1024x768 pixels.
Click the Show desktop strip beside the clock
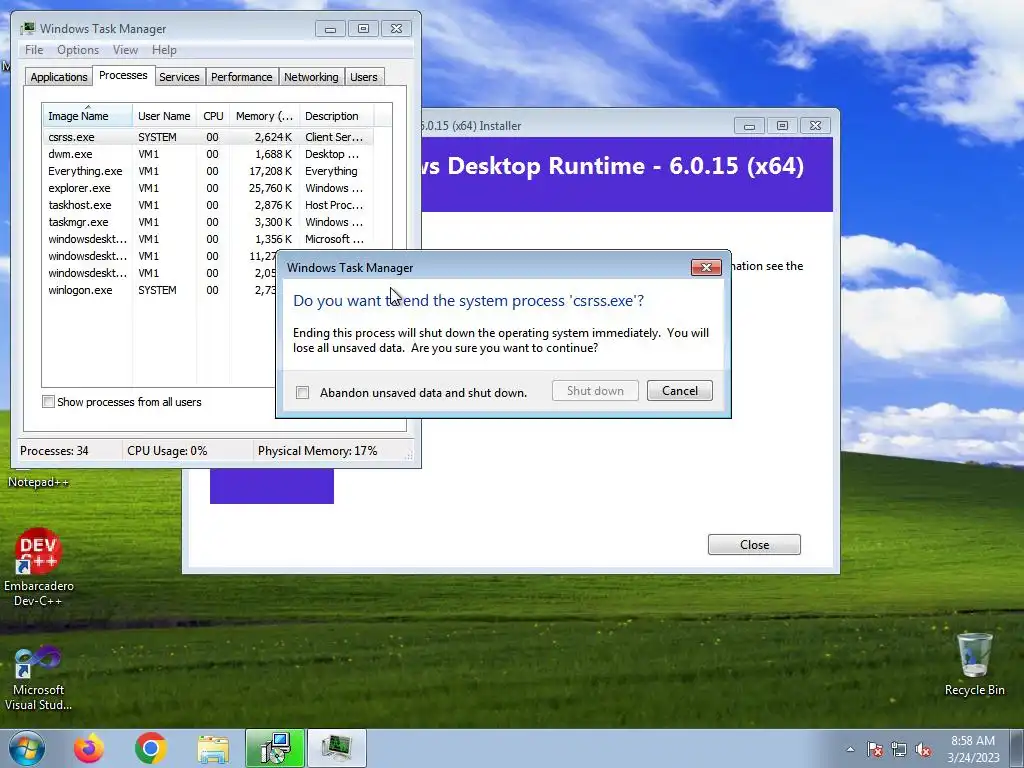point(1018,748)
